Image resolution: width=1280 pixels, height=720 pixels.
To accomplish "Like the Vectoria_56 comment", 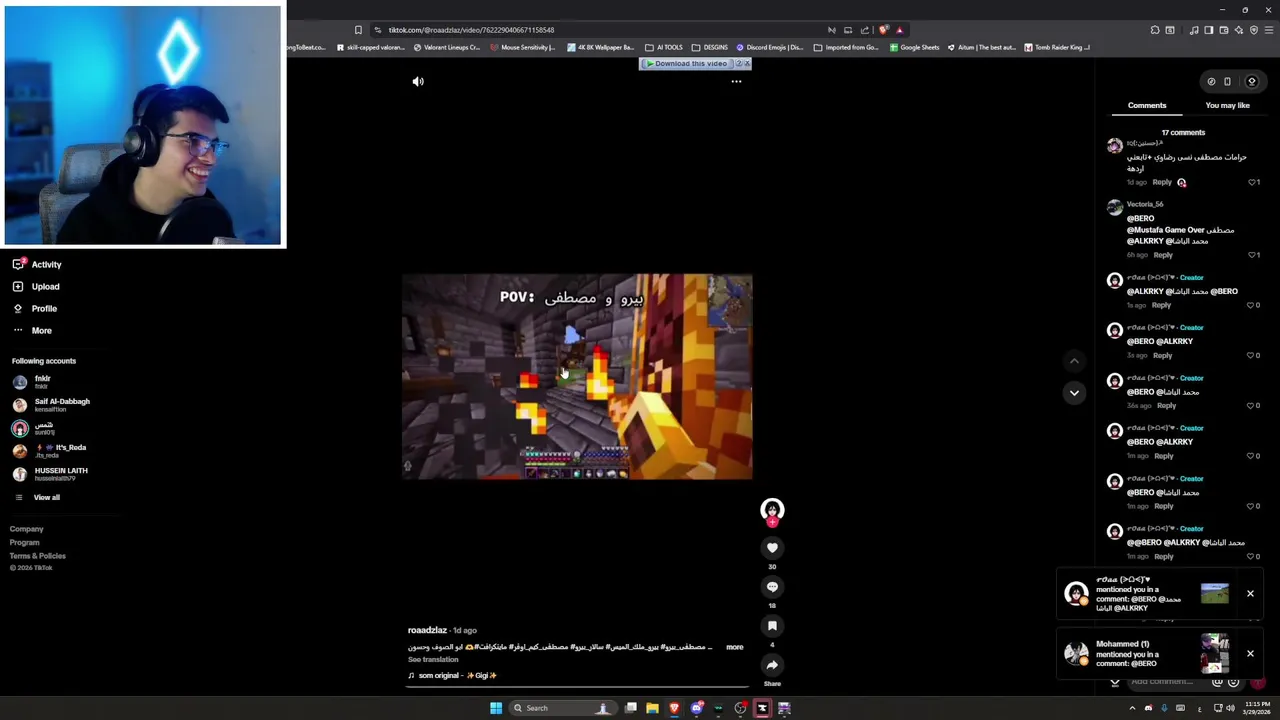I will click(1251, 255).
